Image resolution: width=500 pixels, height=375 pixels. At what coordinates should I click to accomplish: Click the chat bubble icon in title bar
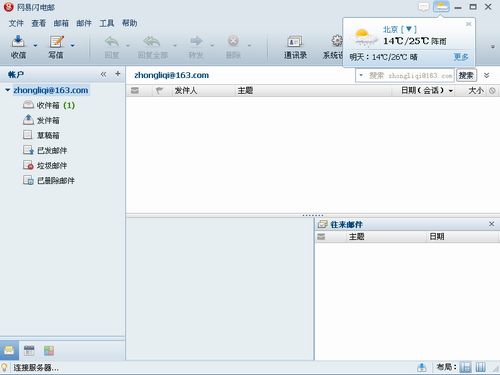click(423, 7)
